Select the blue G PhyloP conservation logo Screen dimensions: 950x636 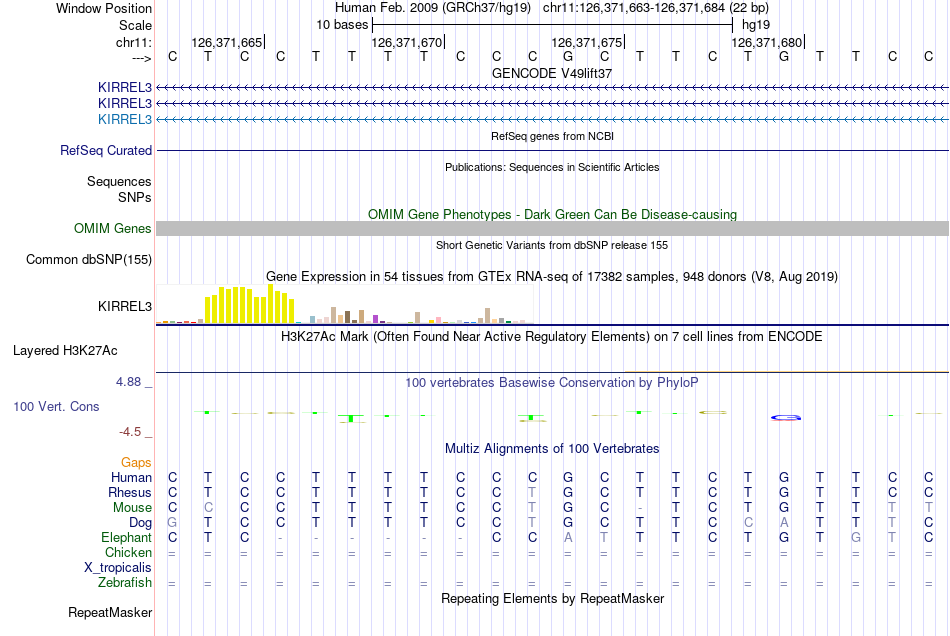(786, 417)
